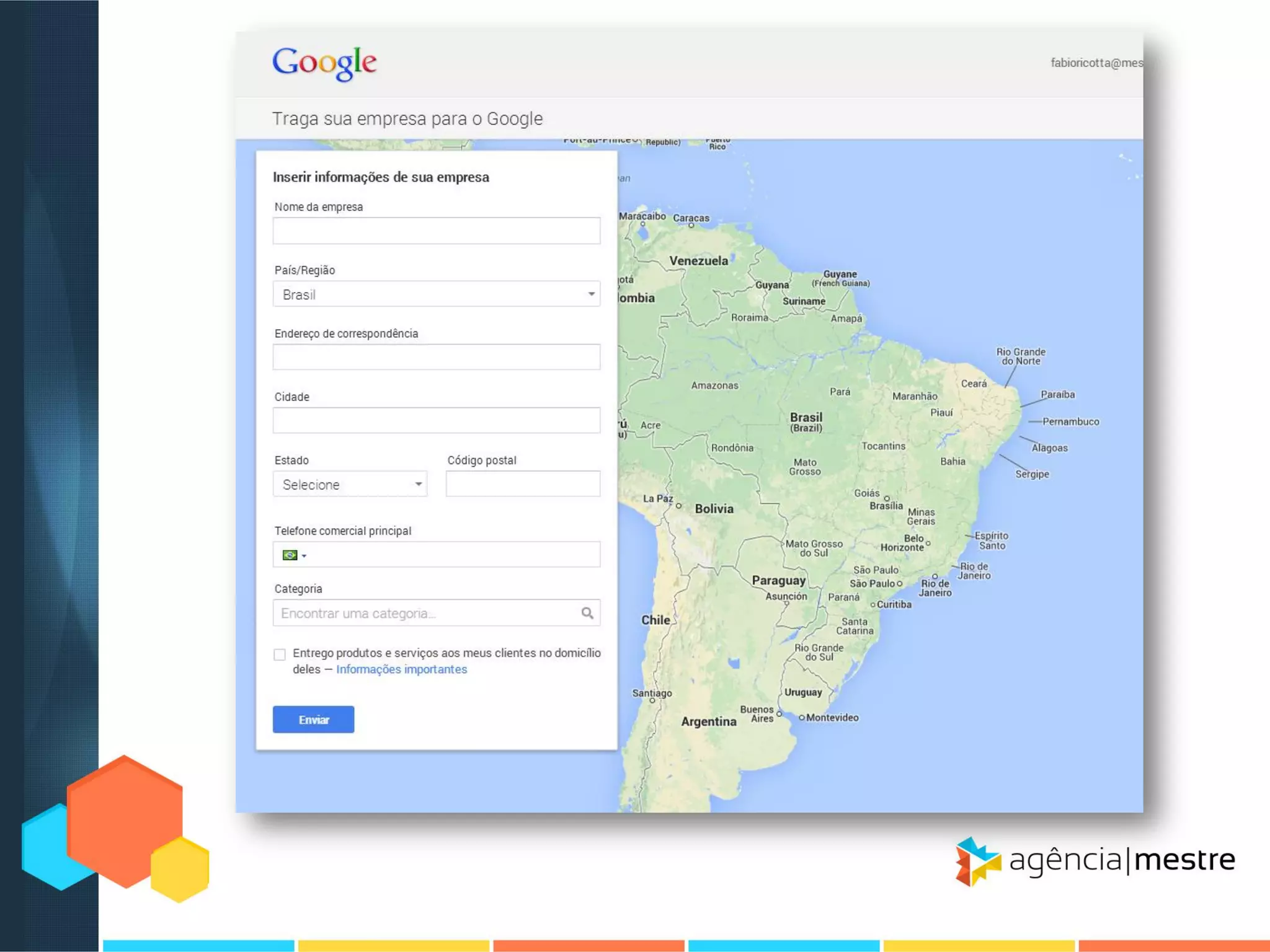This screenshot has height=952, width=1270.
Task: Click the search magnifier in Categoria field
Action: click(587, 613)
